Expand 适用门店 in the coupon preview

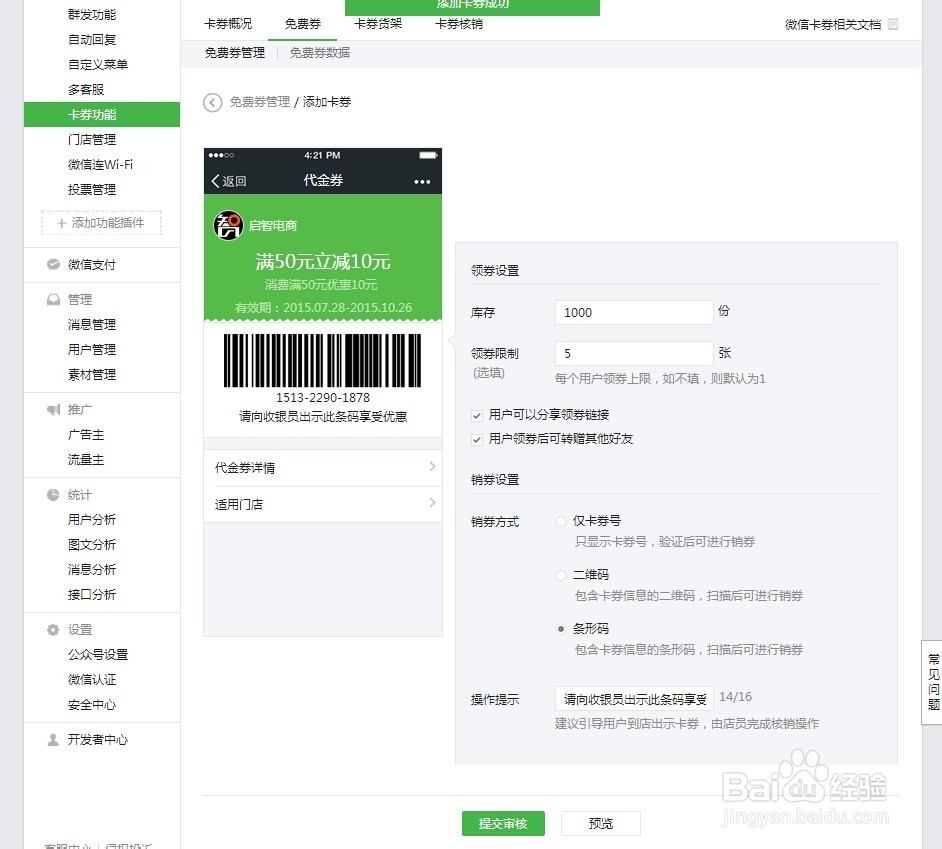coord(322,504)
